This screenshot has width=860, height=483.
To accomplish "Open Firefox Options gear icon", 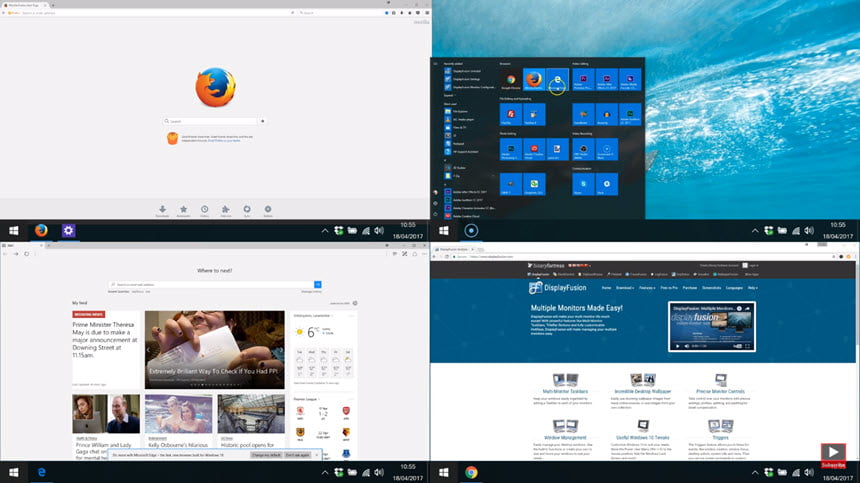I will point(268,210).
